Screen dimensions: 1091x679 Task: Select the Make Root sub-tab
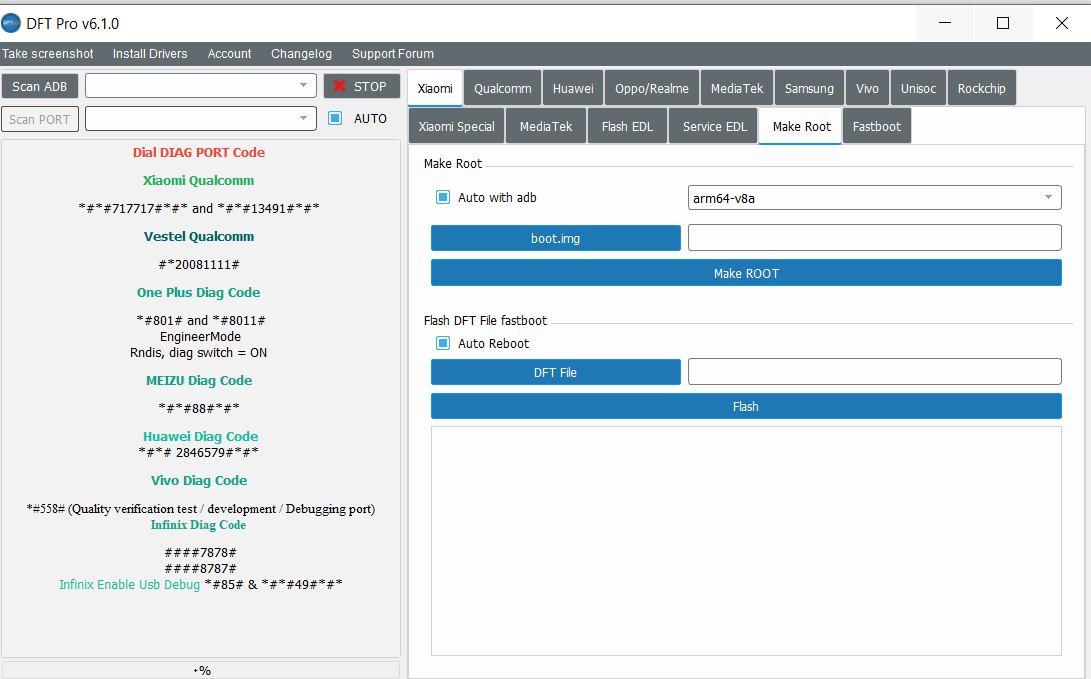pos(801,126)
